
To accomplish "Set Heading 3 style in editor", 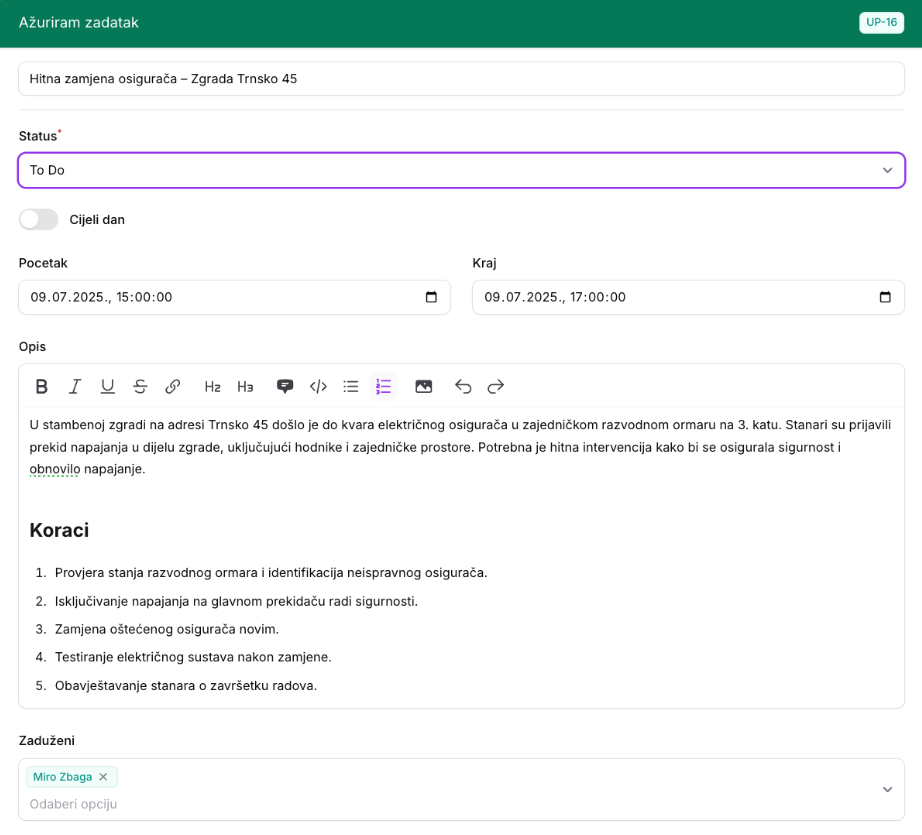I will tap(245, 386).
